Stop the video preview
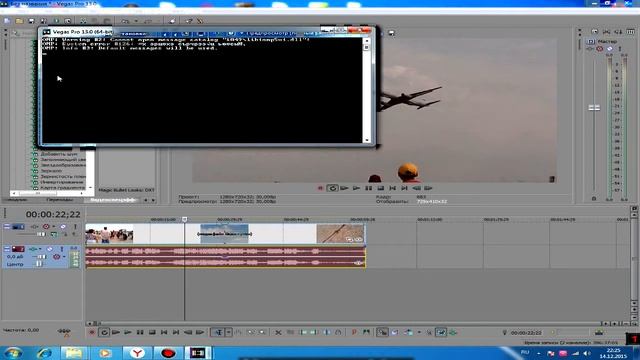The image size is (640, 360). click(x=380, y=188)
